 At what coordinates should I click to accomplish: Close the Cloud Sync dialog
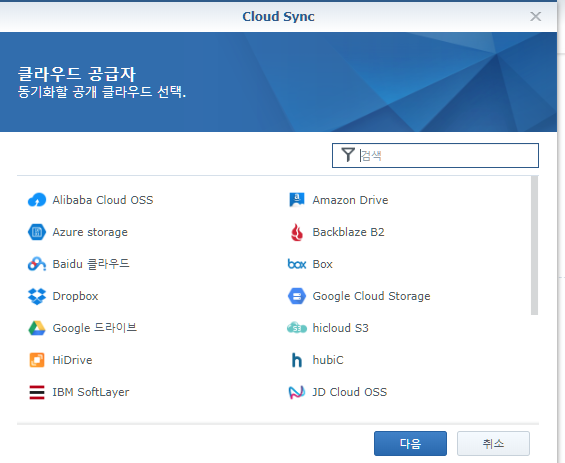tap(536, 16)
